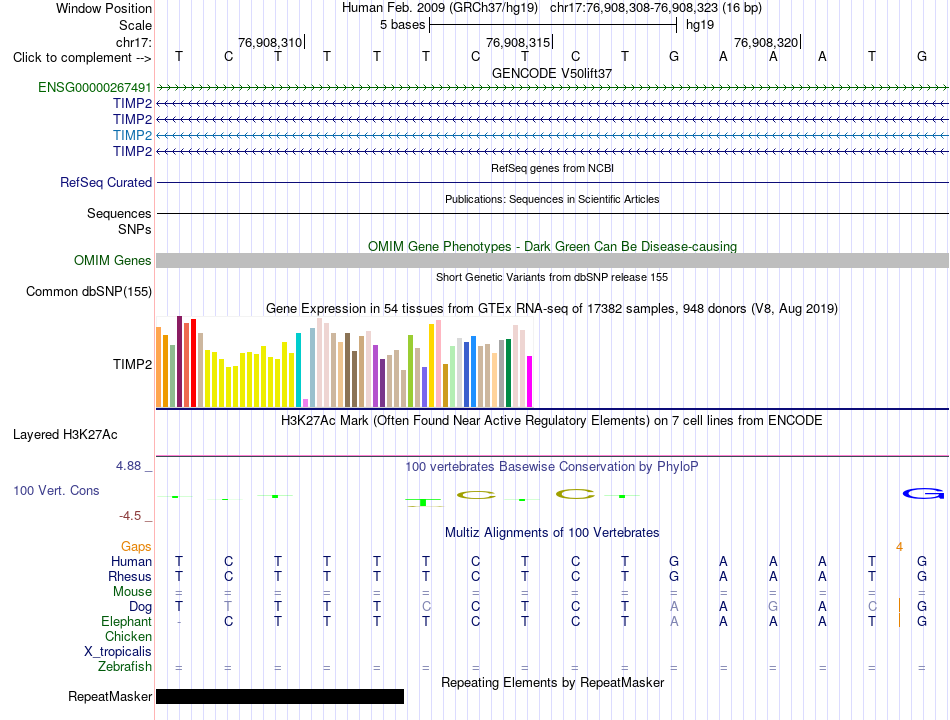Click the Window Position label
This screenshot has width=950, height=720.
click(x=104, y=8)
